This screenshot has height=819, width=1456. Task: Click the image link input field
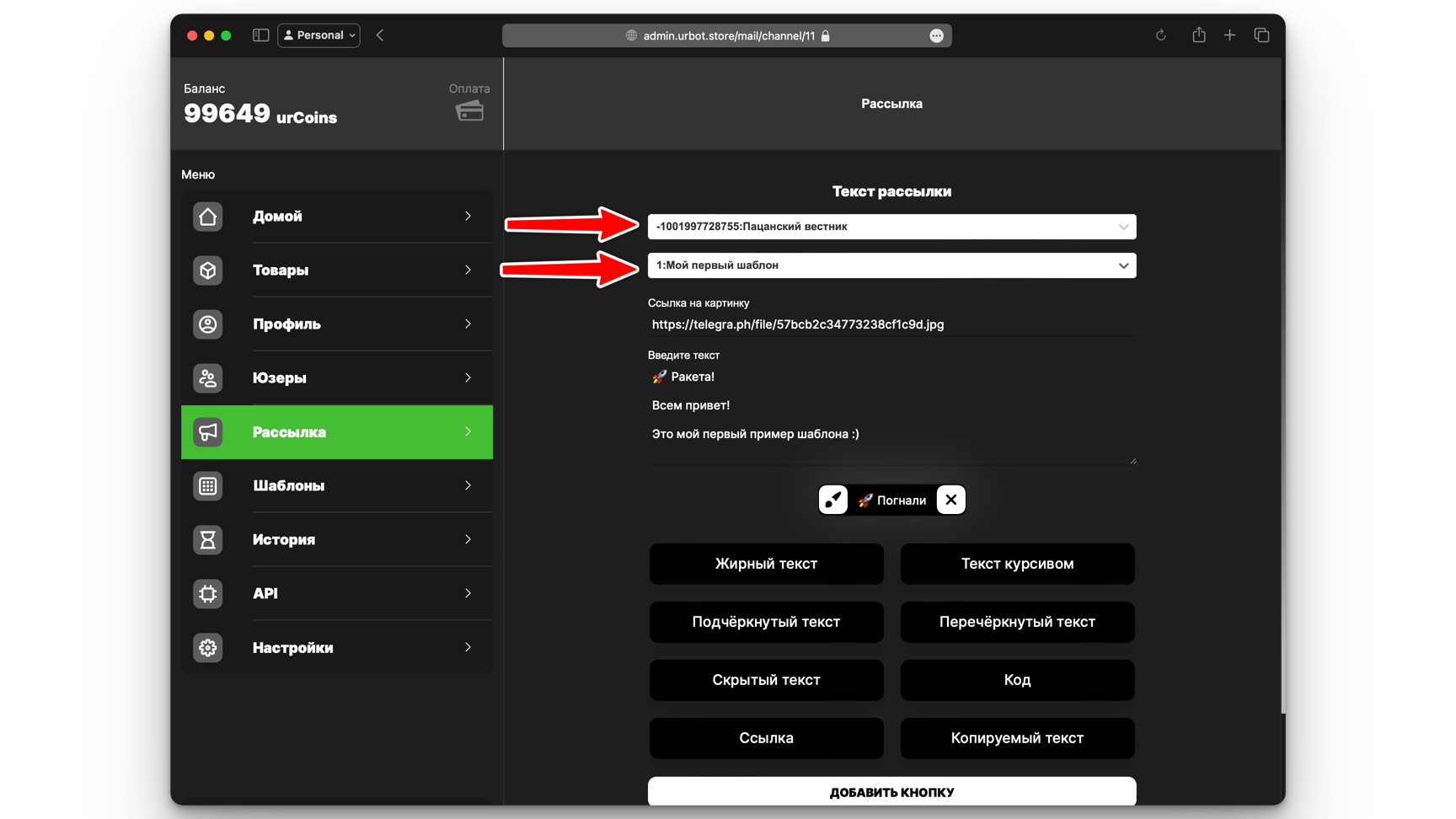click(x=891, y=324)
